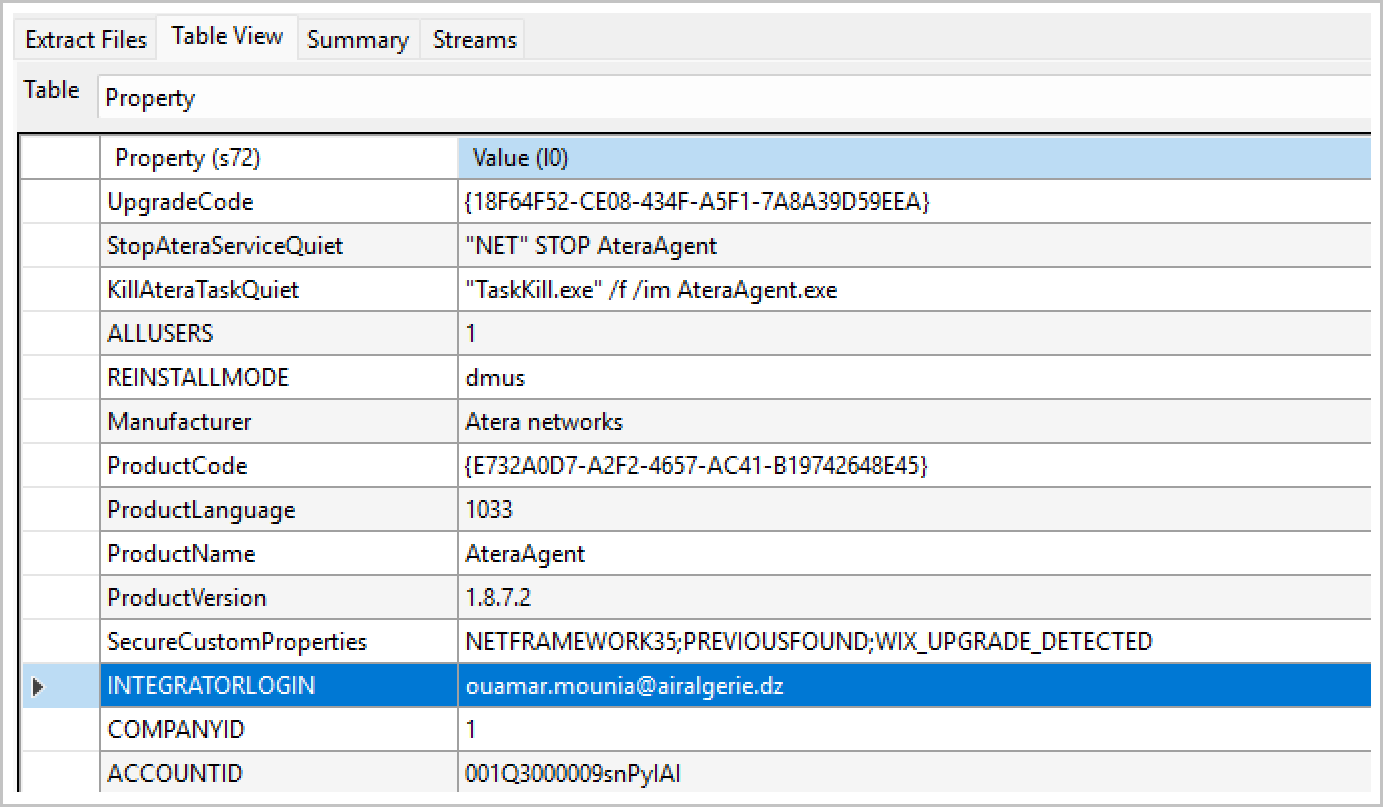This screenshot has width=1383, height=807.
Task: Click the row selector arrow beside INTEGRATORLOGIN
Action: [39, 686]
